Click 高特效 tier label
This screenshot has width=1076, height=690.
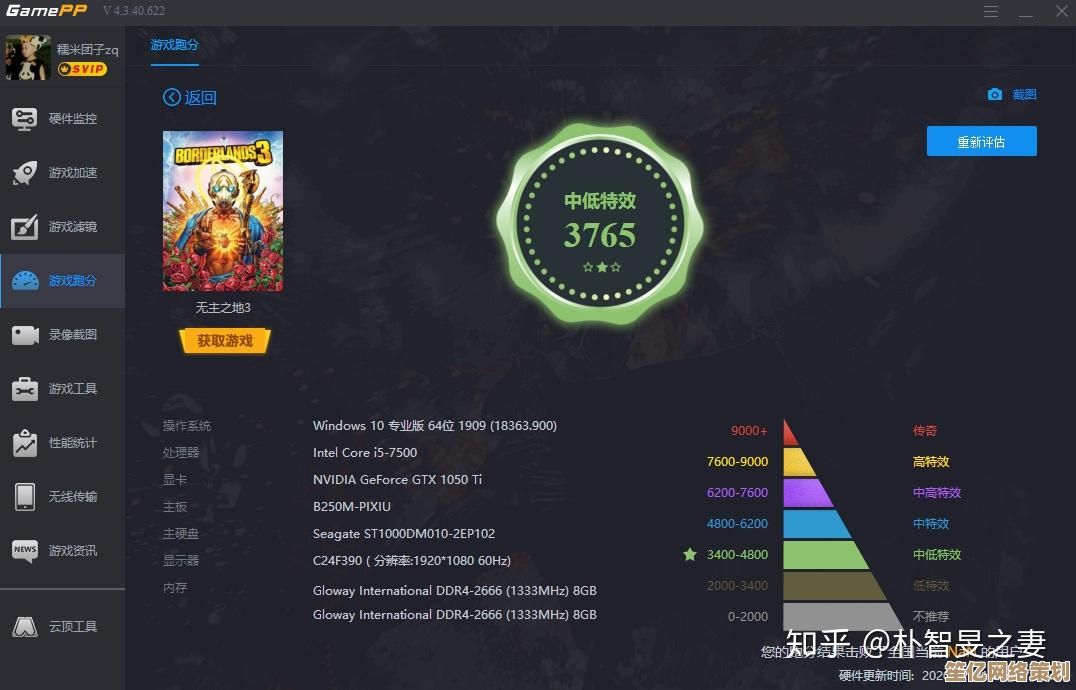click(x=931, y=462)
